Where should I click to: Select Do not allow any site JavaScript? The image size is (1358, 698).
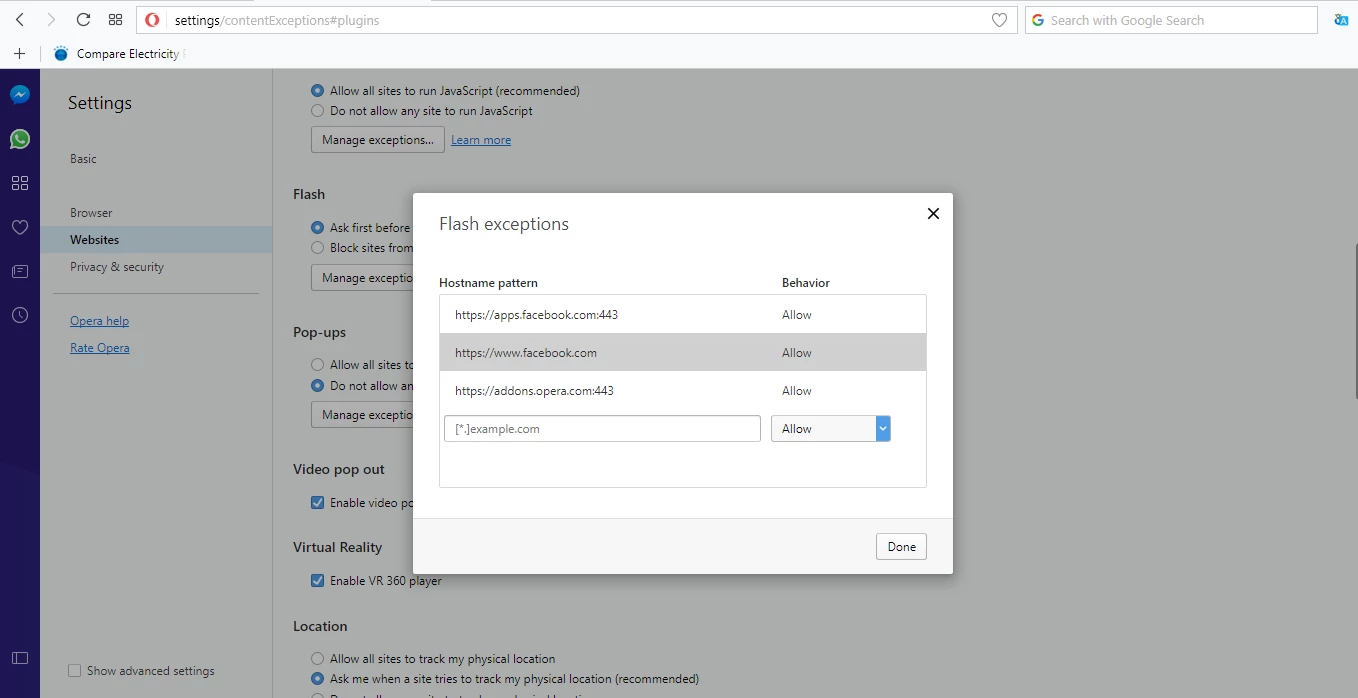click(x=318, y=111)
